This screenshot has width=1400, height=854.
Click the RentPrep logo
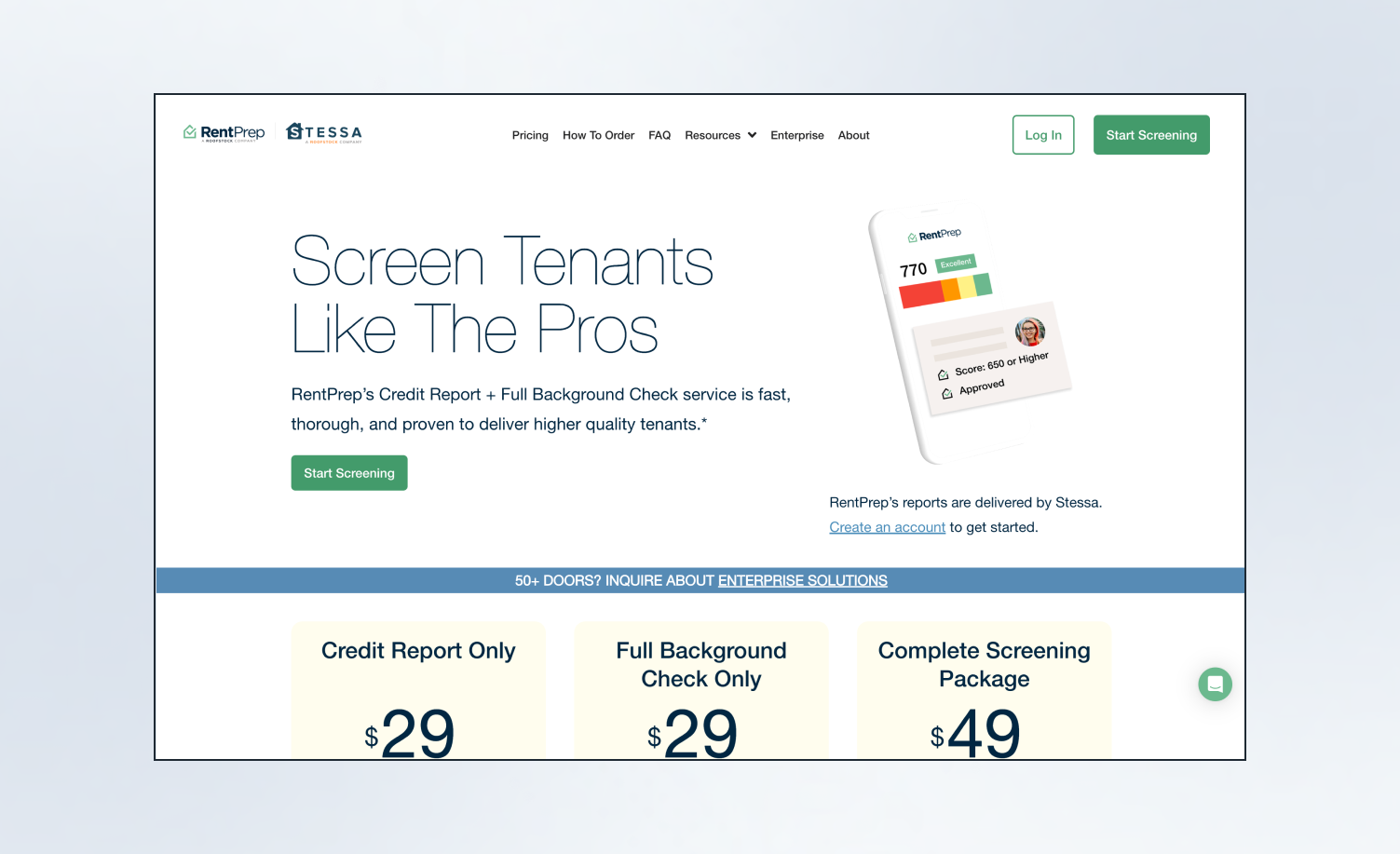tap(224, 133)
